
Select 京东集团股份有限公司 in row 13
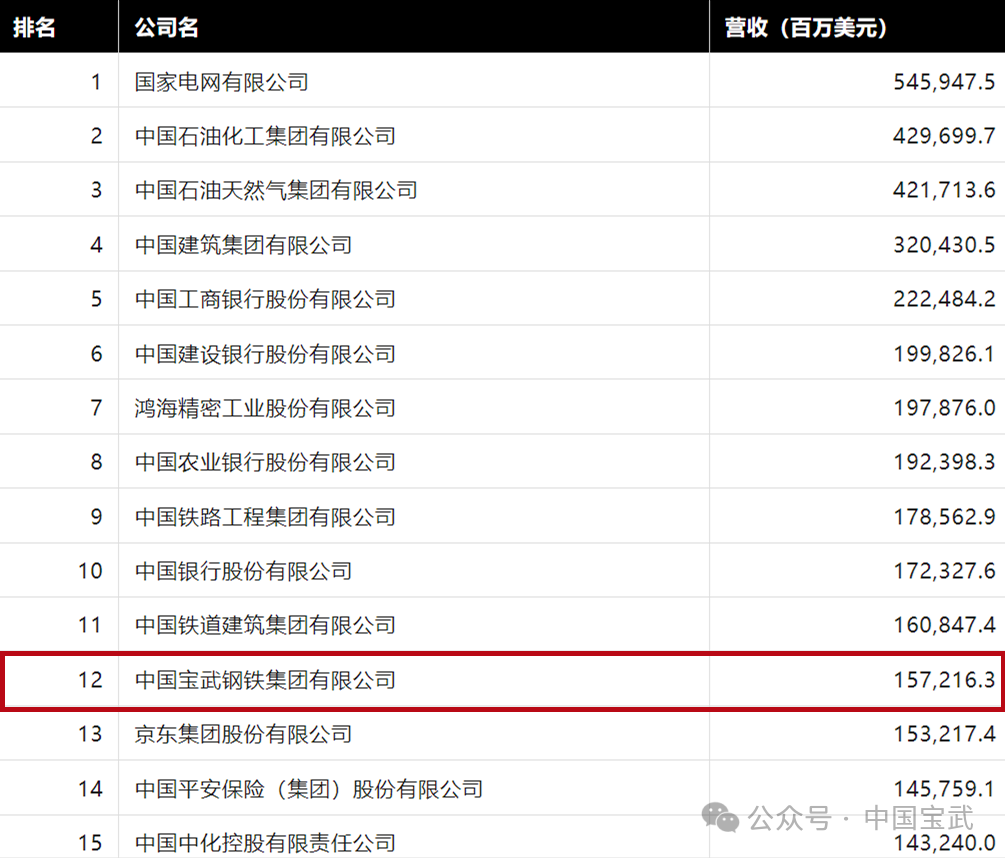243,734
